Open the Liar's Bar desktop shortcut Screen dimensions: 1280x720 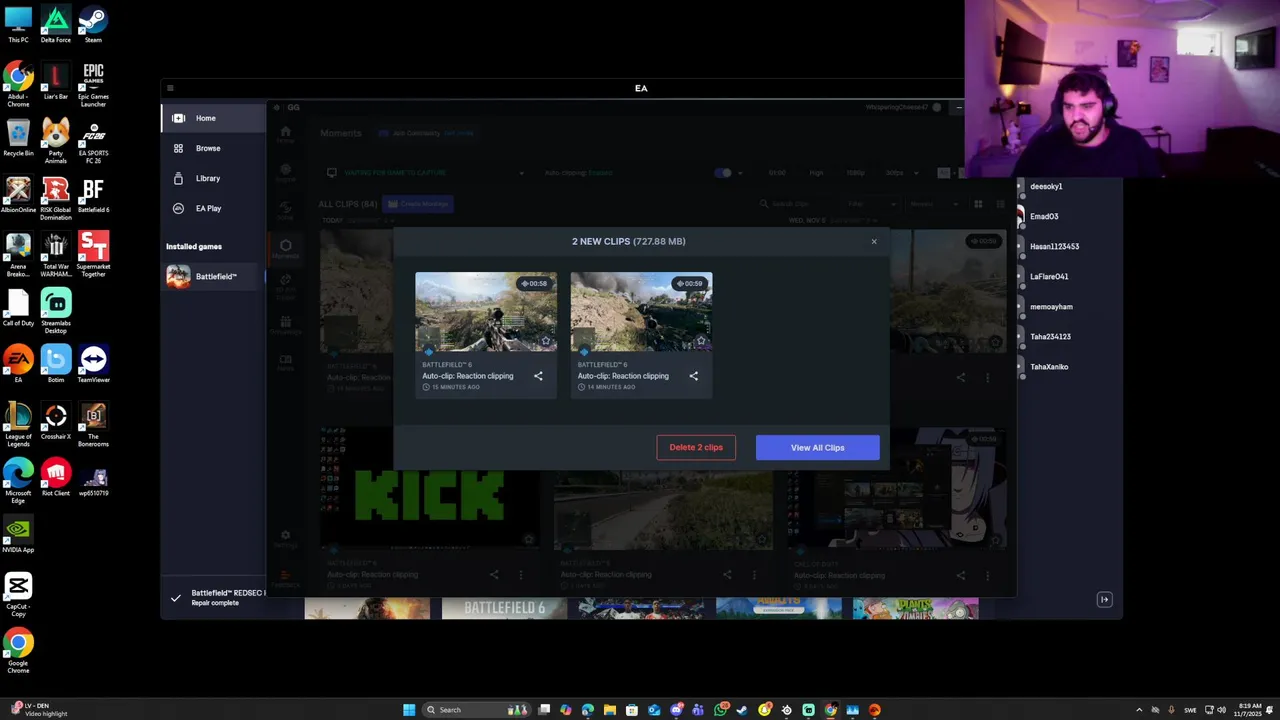pos(56,82)
